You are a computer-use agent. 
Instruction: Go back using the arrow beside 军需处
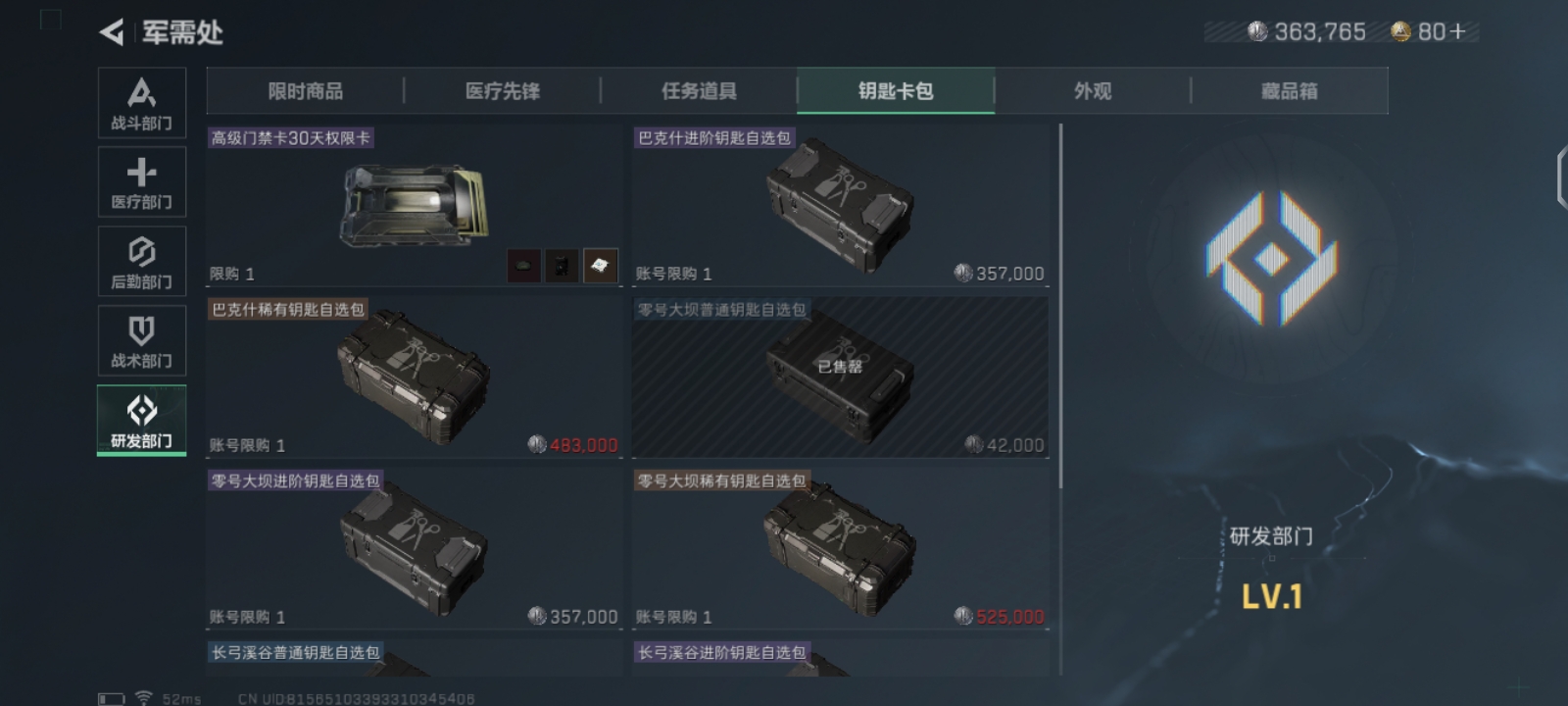[x=112, y=32]
